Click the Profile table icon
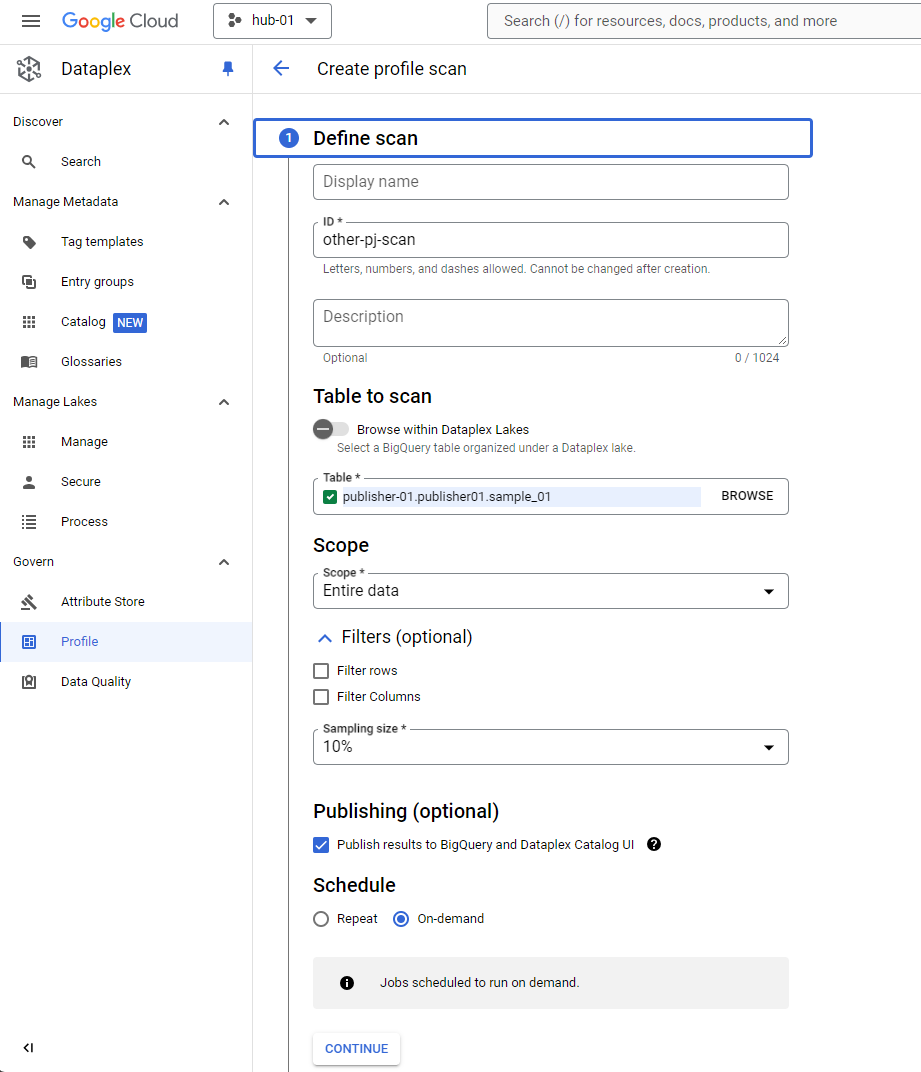Screen dimensions: 921x1072 click(x=29, y=642)
